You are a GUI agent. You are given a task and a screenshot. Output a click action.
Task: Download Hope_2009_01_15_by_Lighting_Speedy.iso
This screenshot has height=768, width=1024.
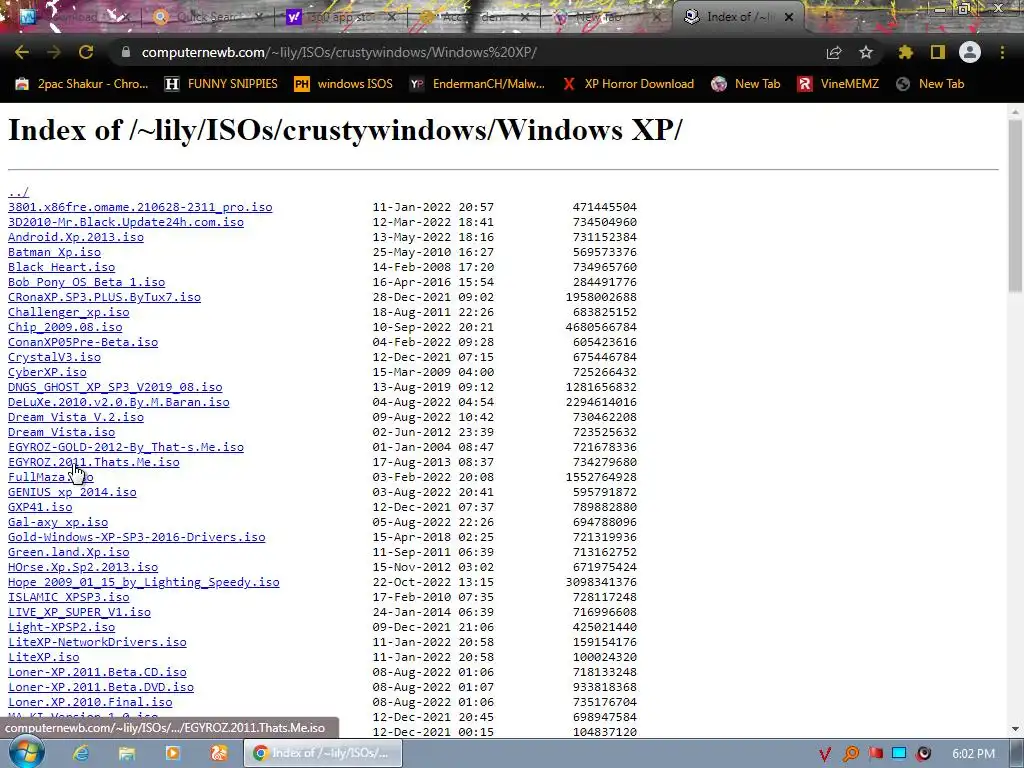click(144, 583)
